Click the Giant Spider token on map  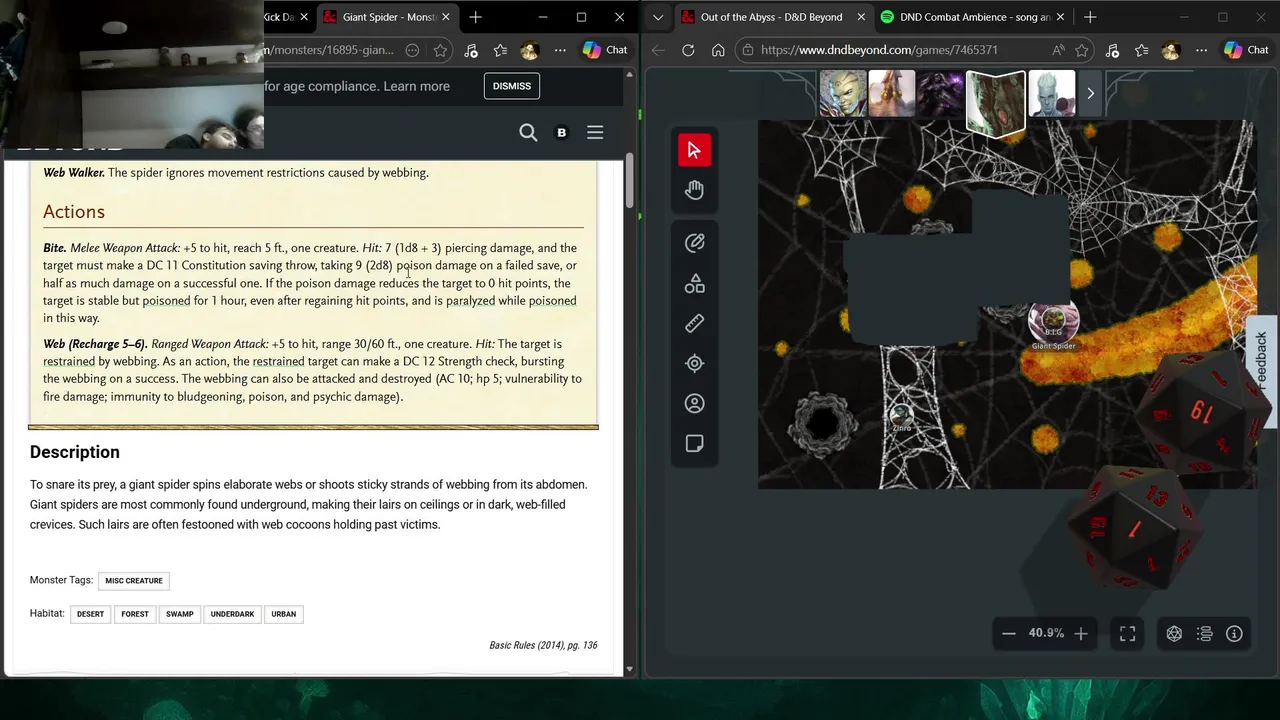coord(1053,322)
